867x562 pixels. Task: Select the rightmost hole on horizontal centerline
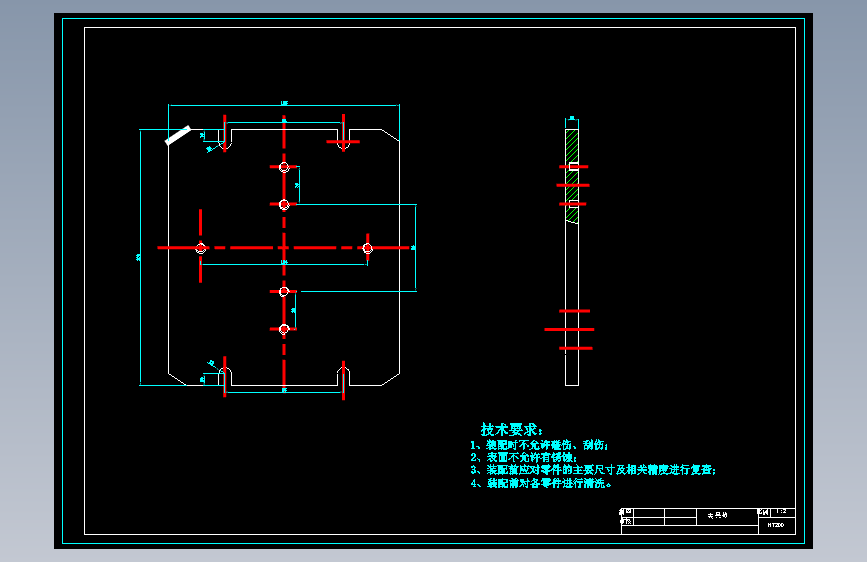click(368, 248)
